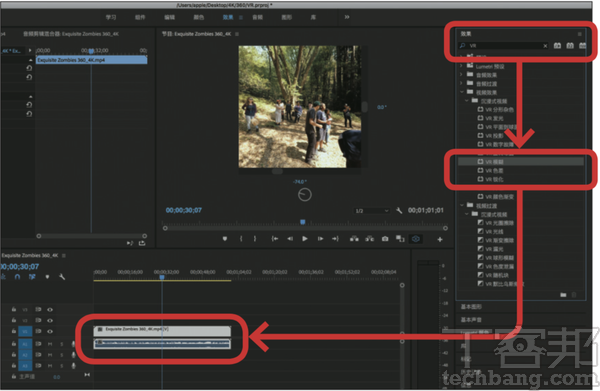Image resolution: width=600 pixels, height=391 pixels.
Task: Toggle VR video display button
Action: [416, 239]
